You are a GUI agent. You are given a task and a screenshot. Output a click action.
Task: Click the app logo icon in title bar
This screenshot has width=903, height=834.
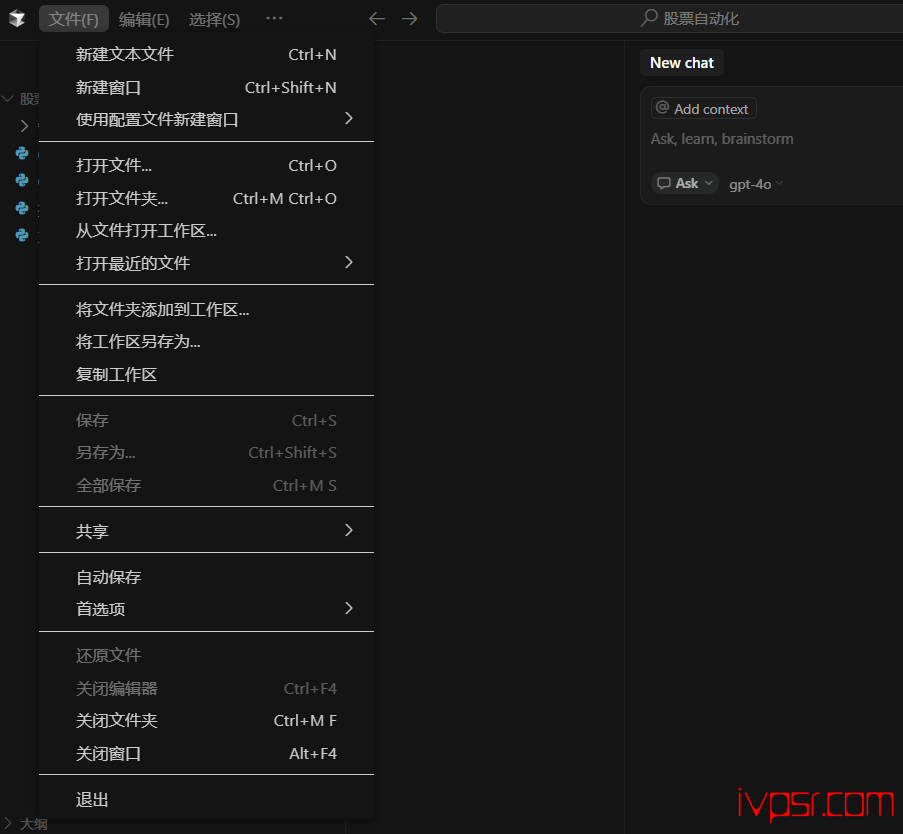pyautogui.click(x=17, y=19)
